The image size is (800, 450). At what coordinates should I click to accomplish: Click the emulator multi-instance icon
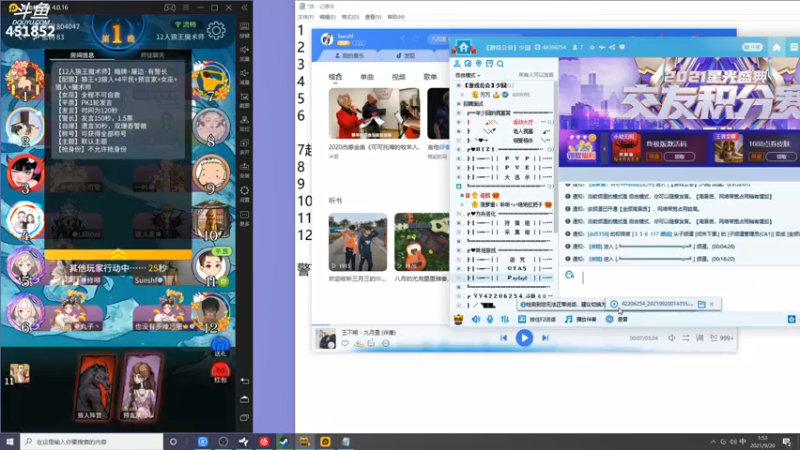(245, 143)
